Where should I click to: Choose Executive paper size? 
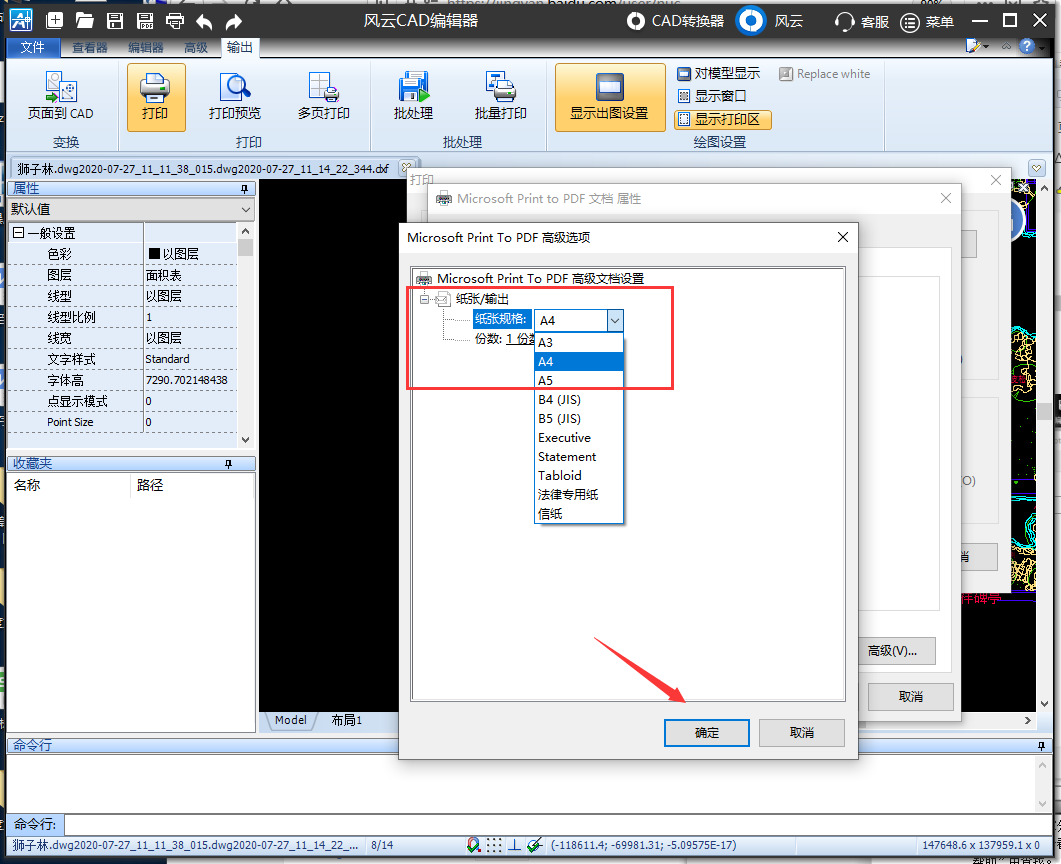point(579,438)
